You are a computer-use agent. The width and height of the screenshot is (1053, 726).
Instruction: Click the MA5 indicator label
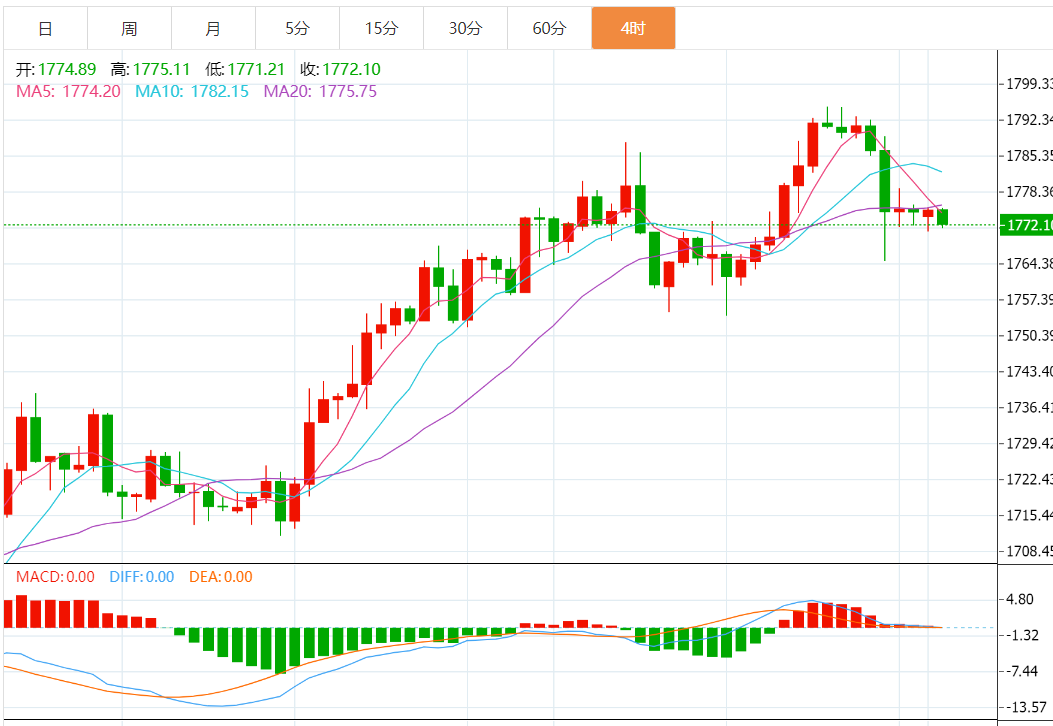pos(68,91)
